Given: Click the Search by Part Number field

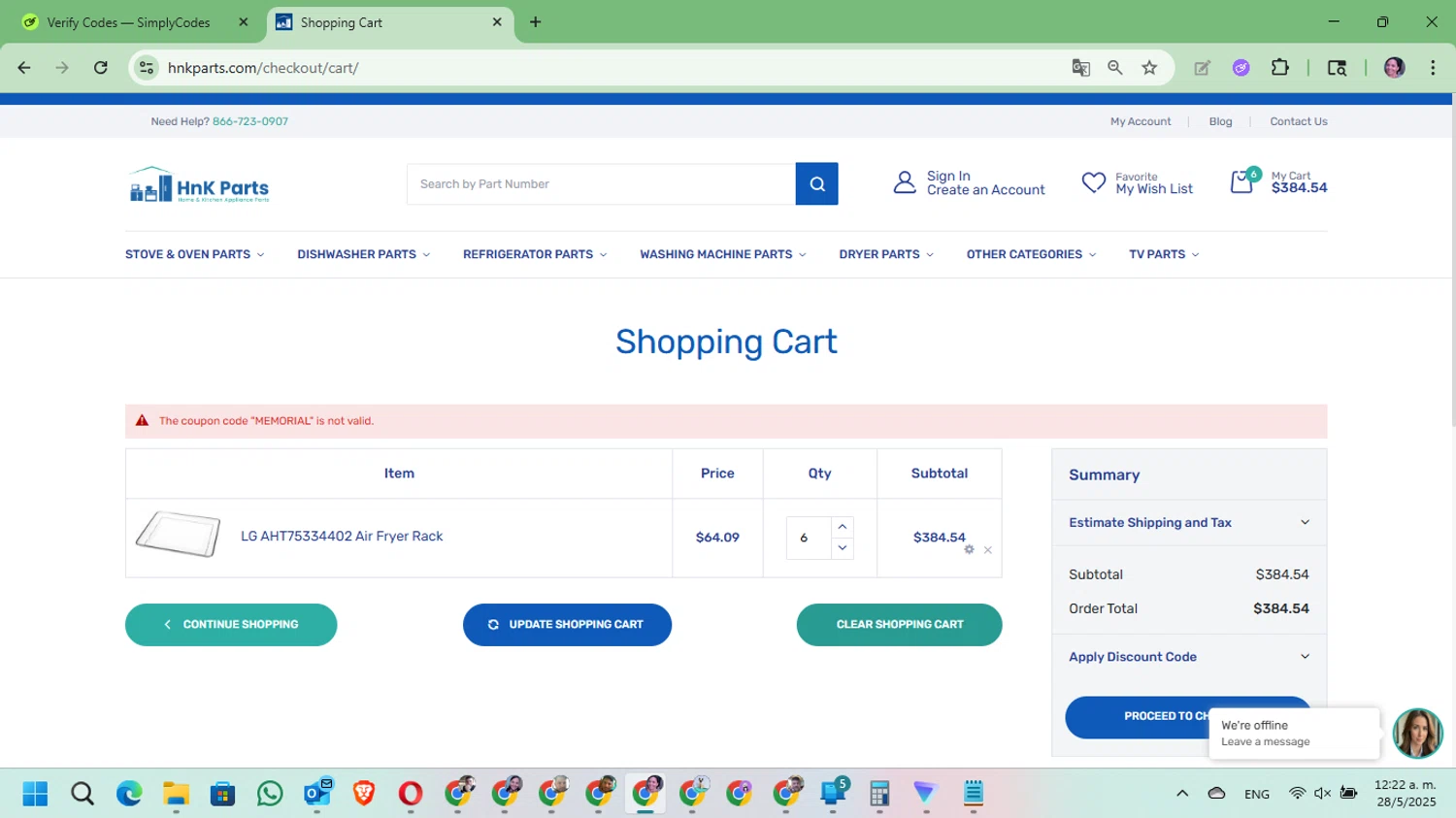Looking at the screenshot, I should pyautogui.click(x=601, y=183).
